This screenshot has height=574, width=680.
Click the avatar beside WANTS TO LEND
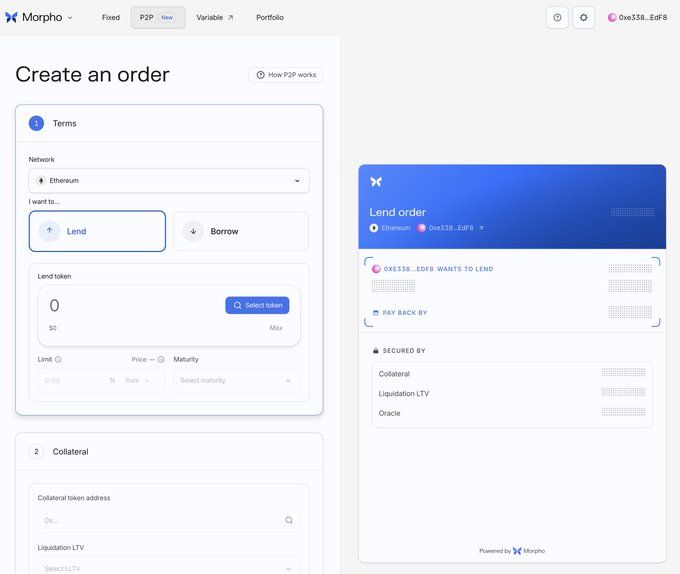376,269
